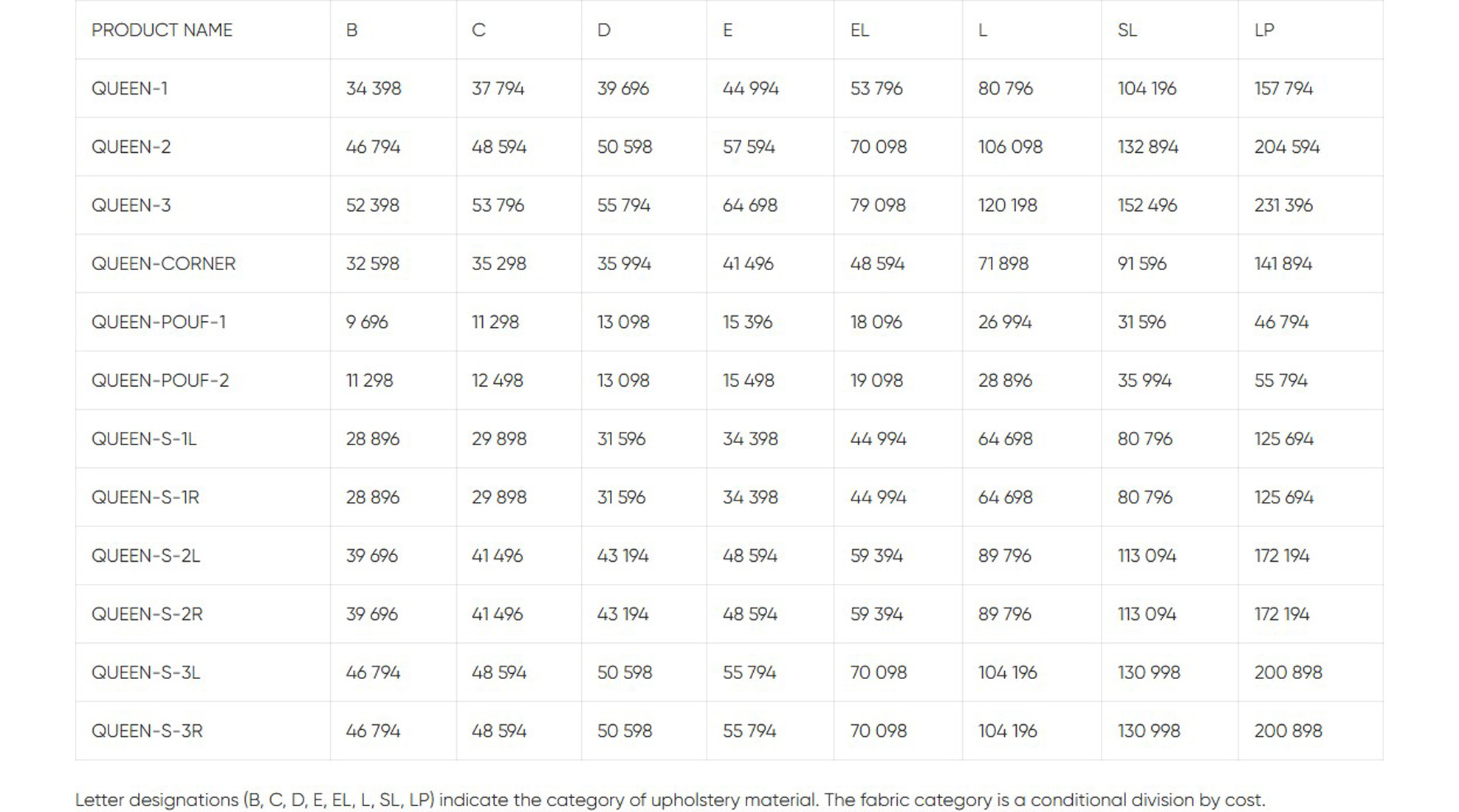1459x812 pixels.
Task: Click the LP column header
Action: pyautogui.click(x=1264, y=30)
